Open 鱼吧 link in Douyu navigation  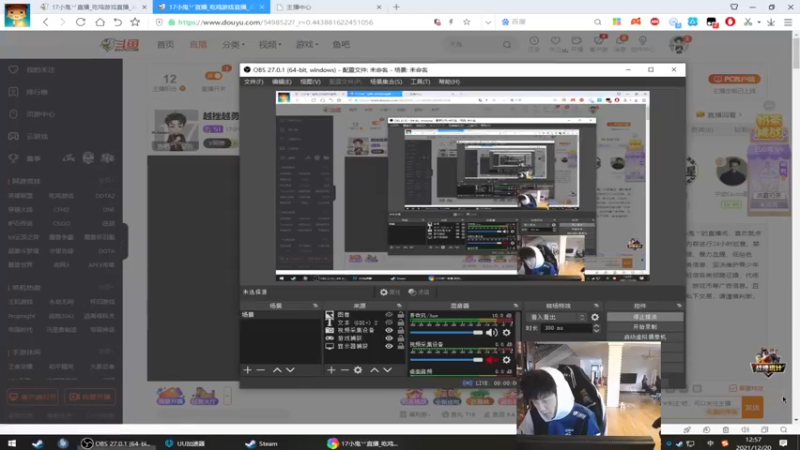[341, 44]
